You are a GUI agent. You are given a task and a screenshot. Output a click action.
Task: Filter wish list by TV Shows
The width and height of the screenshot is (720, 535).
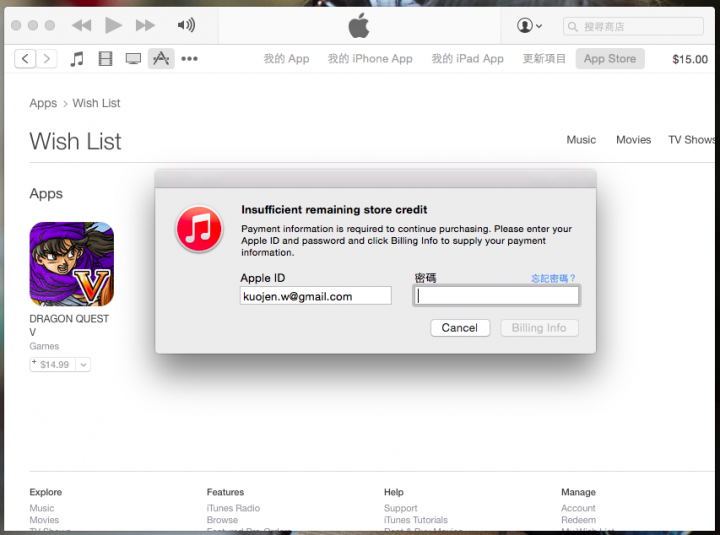coord(692,140)
